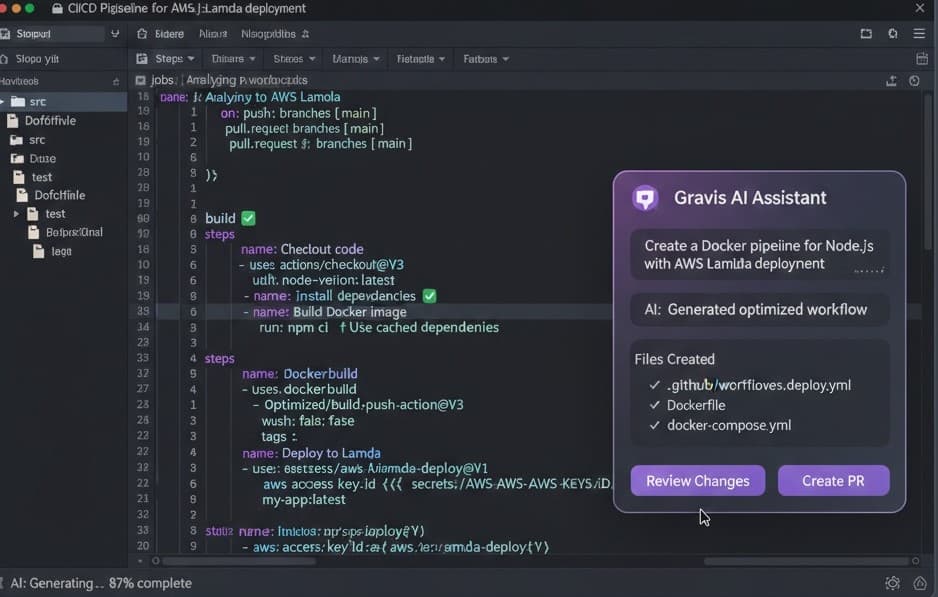Image resolution: width=938 pixels, height=597 pixels.
Task: Toggle the checkbox beside install dependencies
Action: tap(429, 296)
